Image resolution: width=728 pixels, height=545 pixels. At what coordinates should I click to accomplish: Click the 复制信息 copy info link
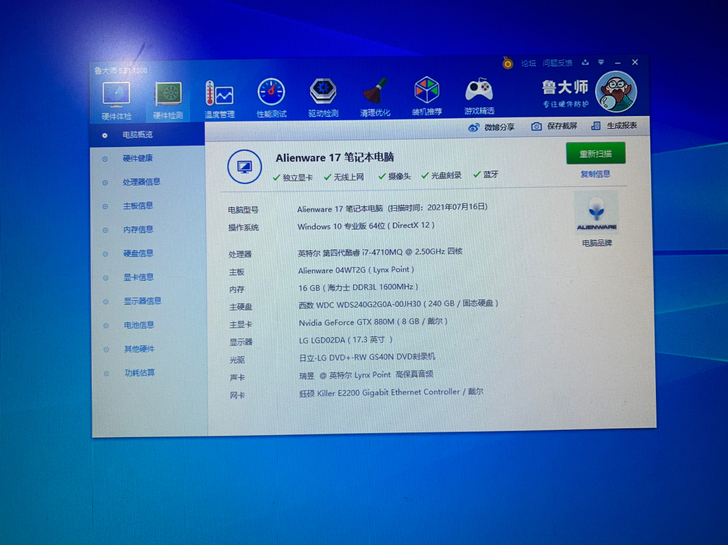595,174
